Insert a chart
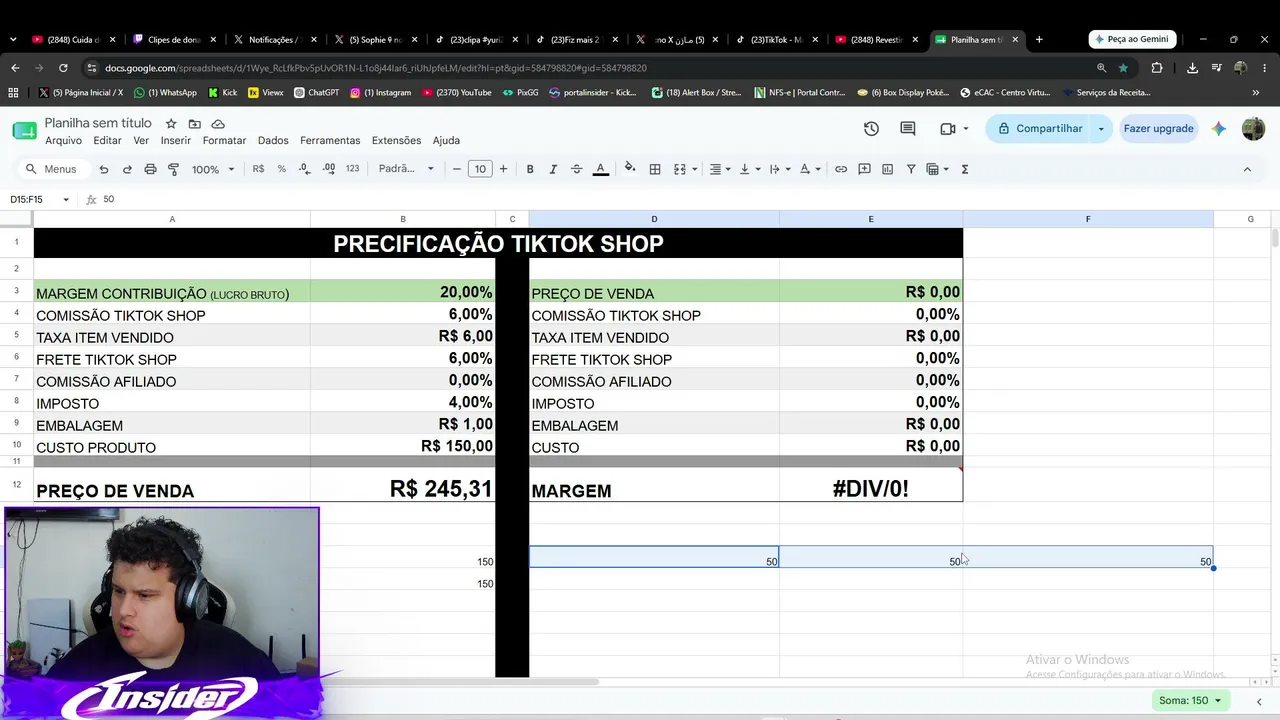 point(887,169)
